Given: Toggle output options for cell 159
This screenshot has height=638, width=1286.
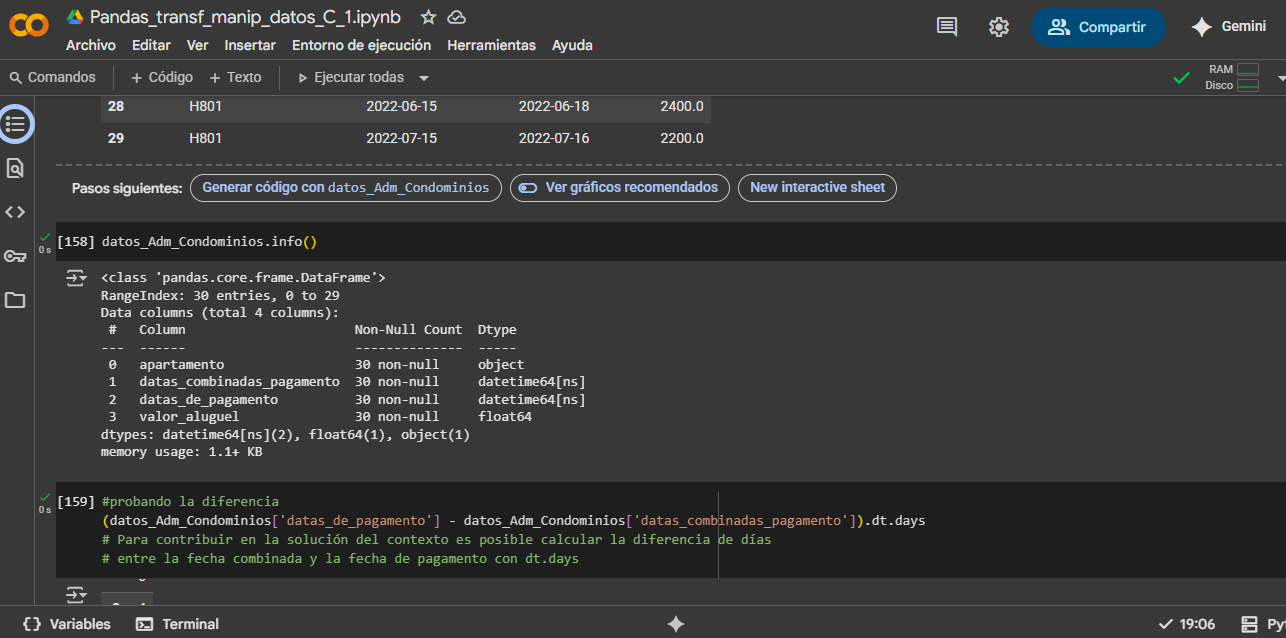Looking at the screenshot, I should (76, 595).
